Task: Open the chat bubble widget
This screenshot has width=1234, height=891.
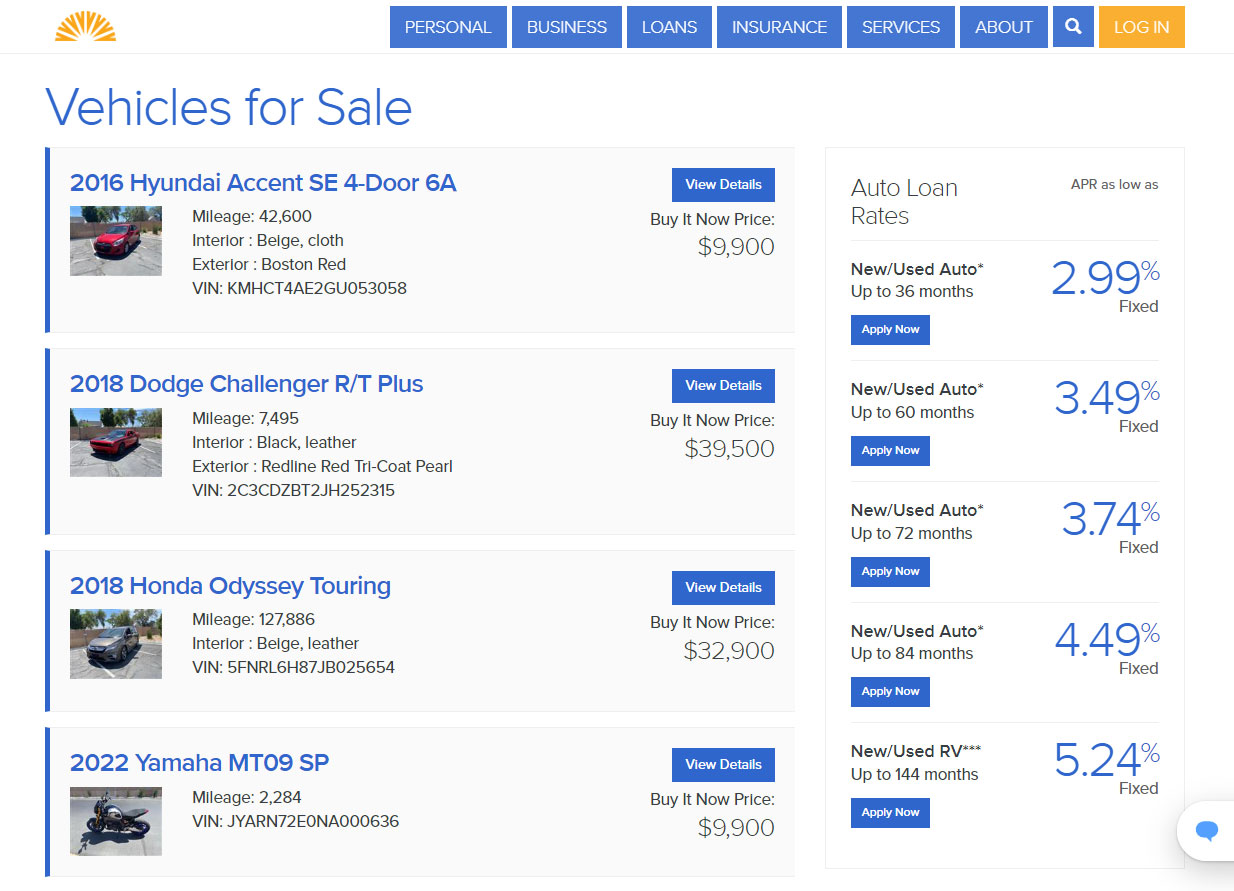Action: [1207, 830]
